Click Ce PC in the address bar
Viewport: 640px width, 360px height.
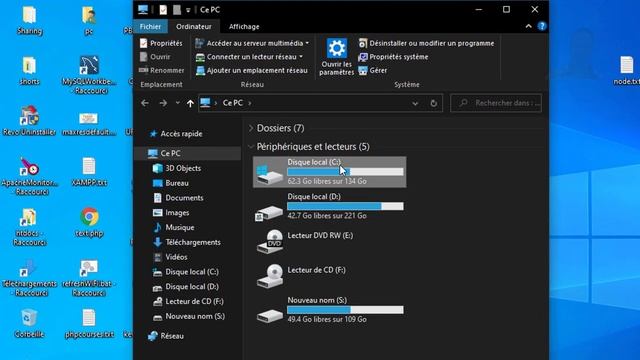coord(232,103)
